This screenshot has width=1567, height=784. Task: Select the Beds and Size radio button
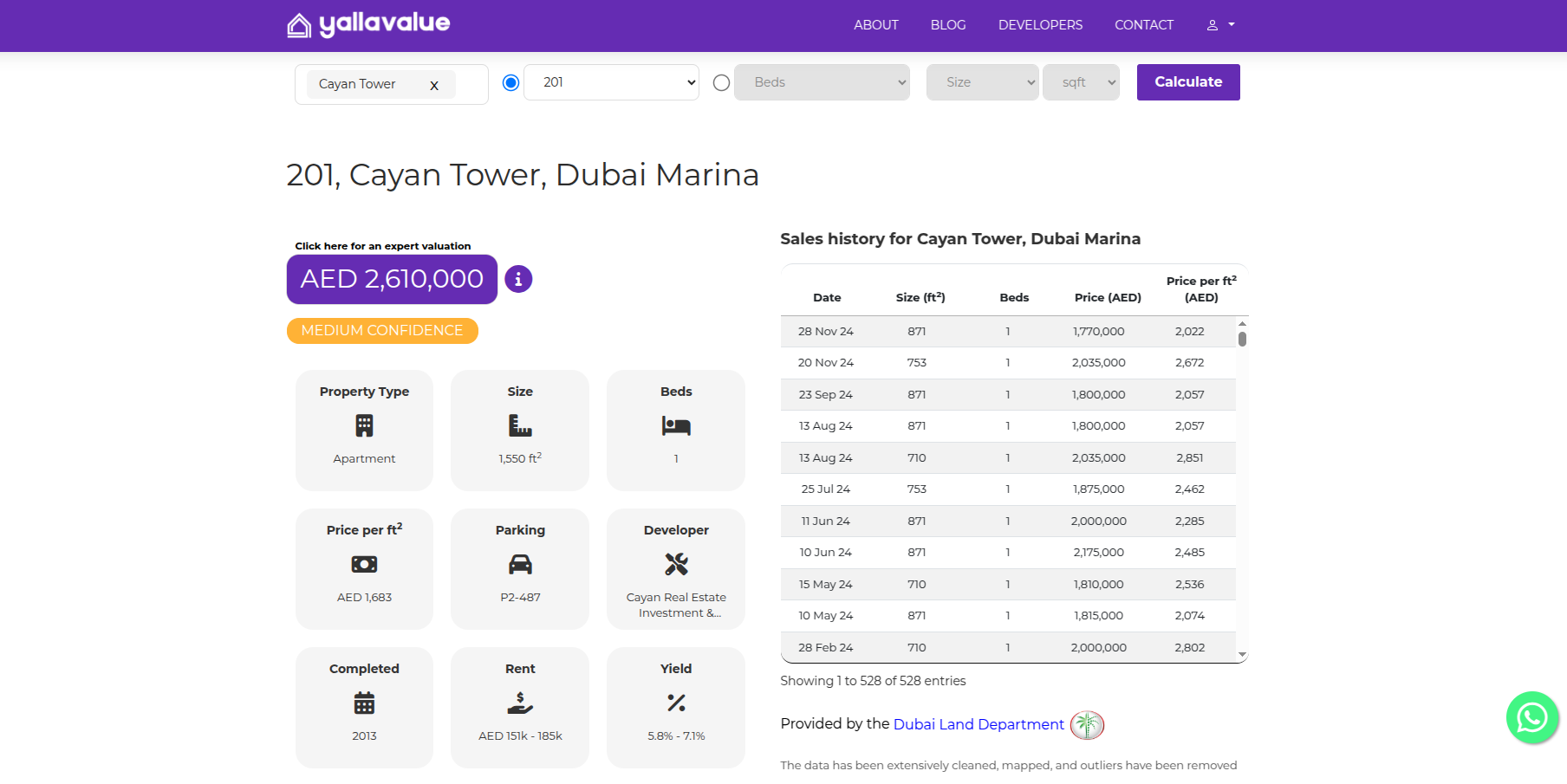[721, 82]
